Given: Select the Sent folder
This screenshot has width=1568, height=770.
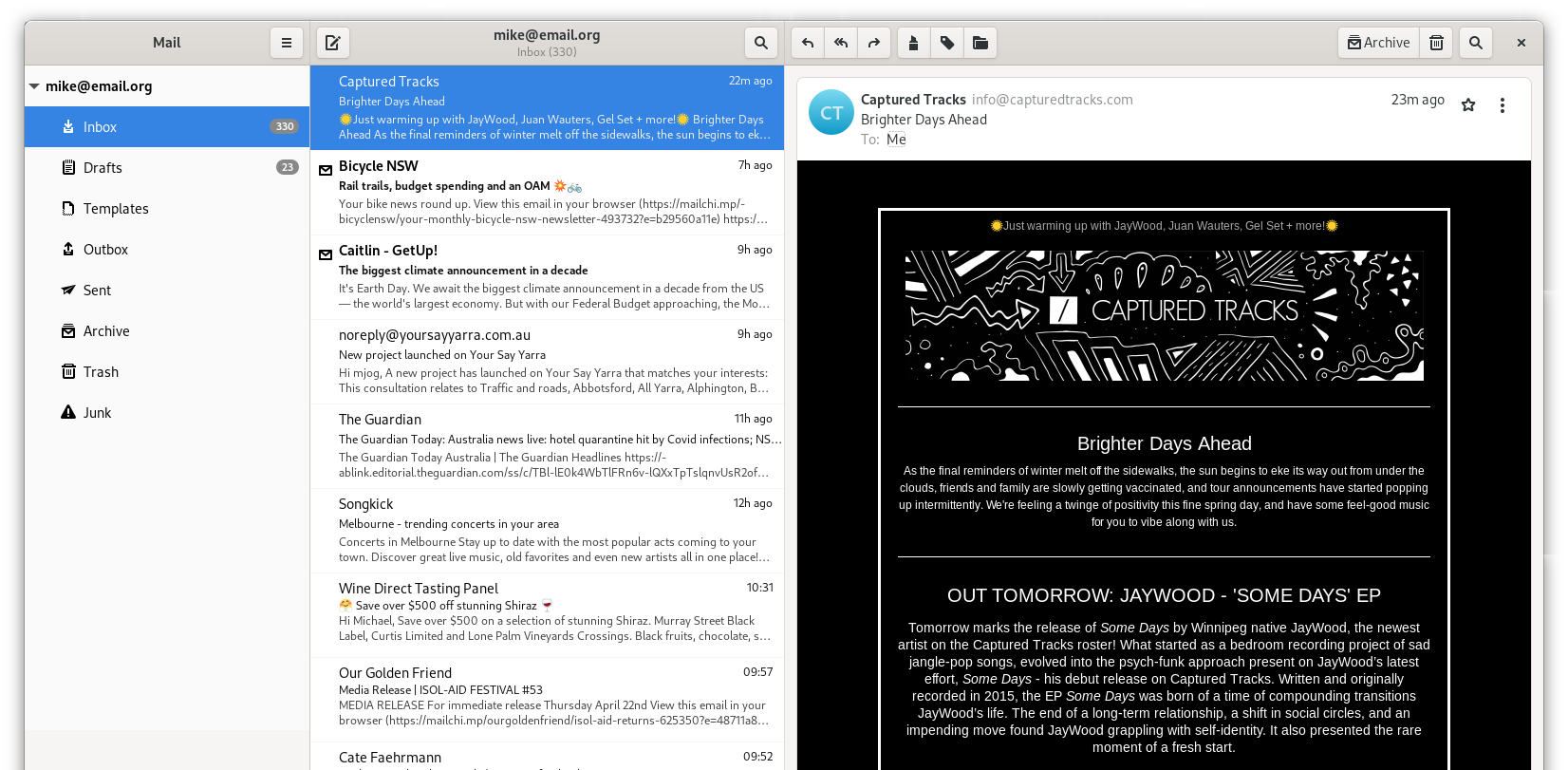Looking at the screenshot, I should point(97,291).
